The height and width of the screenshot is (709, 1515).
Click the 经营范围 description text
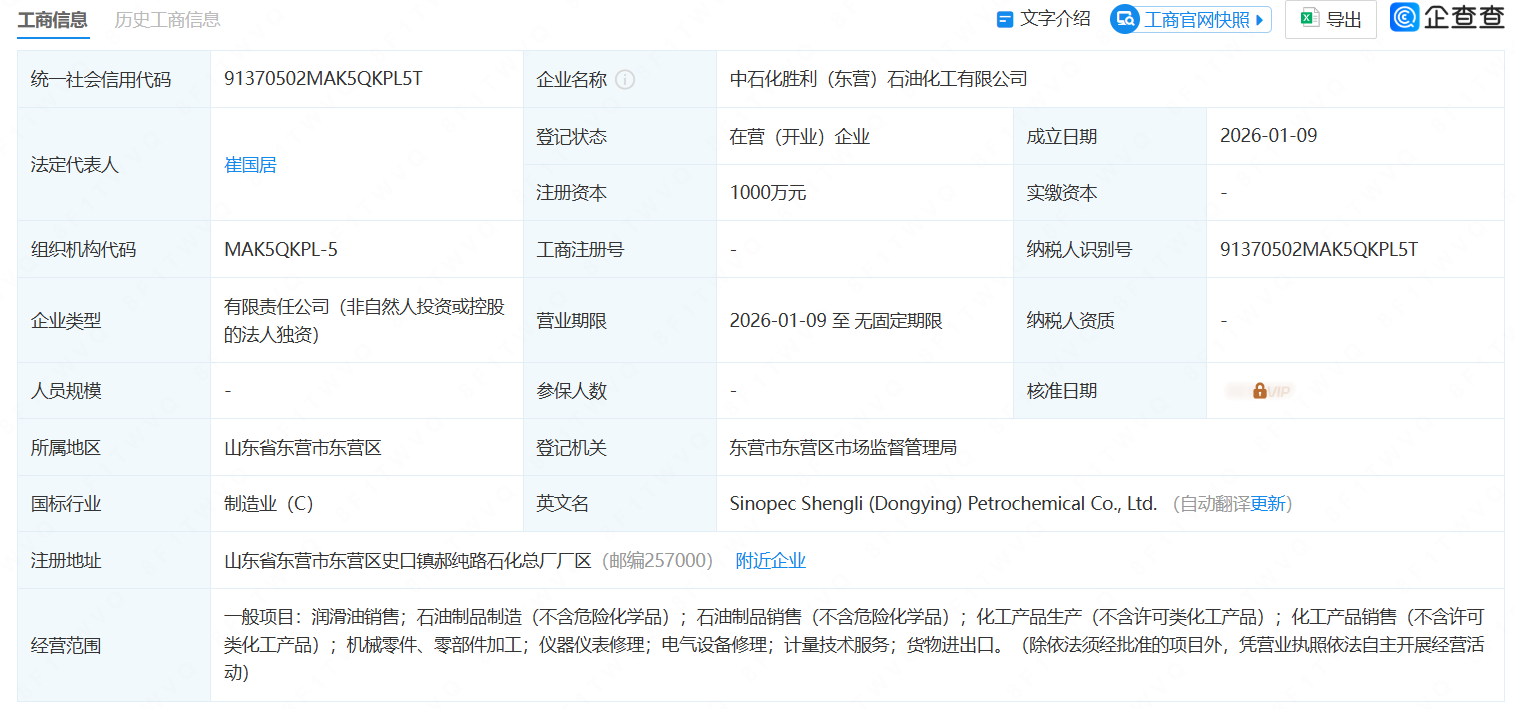853,645
